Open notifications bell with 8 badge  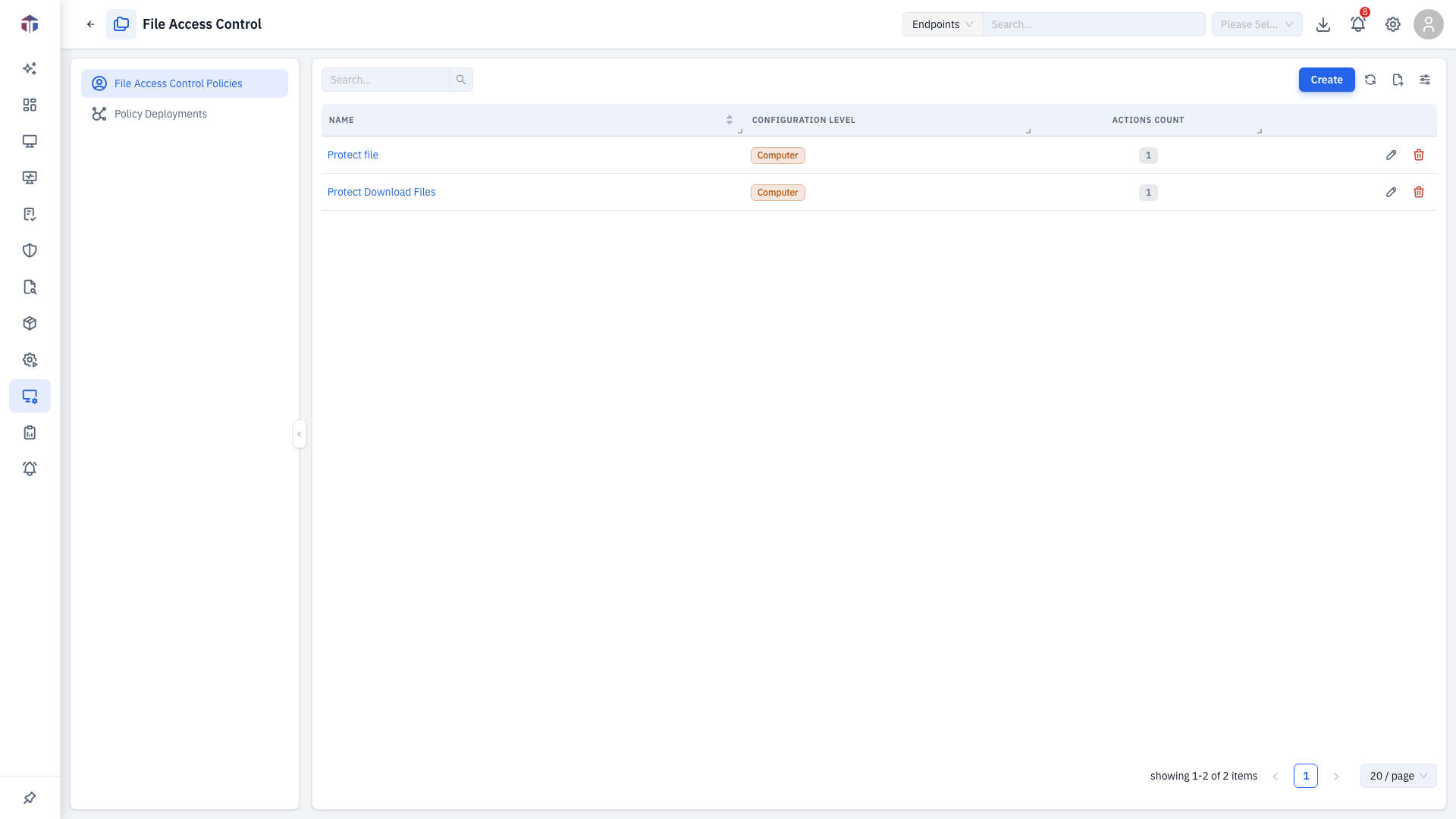coord(1358,24)
